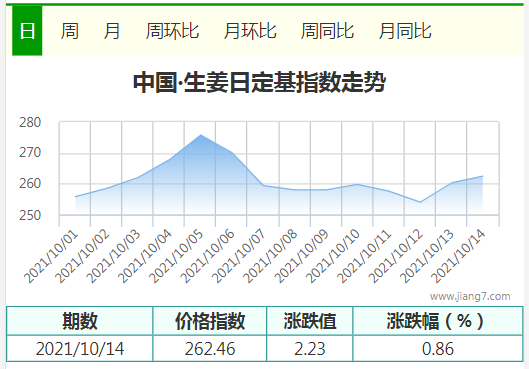Click the 价格指数 column header
The image size is (529, 369).
click(x=210, y=321)
